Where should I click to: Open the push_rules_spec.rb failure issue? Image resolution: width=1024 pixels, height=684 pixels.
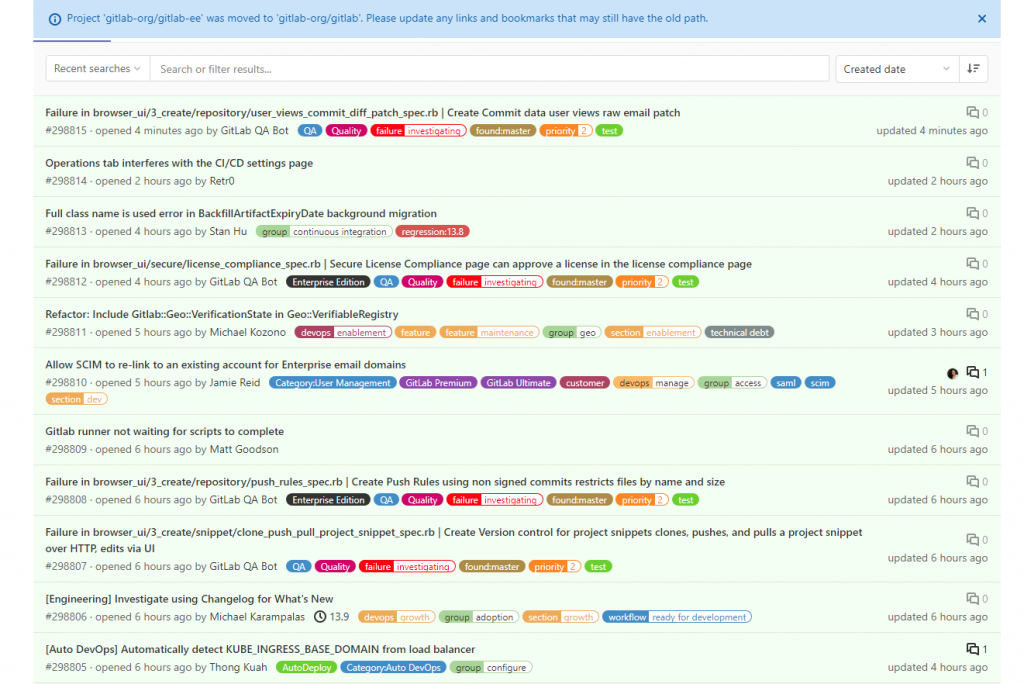pyautogui.click(x=385, y=481)
